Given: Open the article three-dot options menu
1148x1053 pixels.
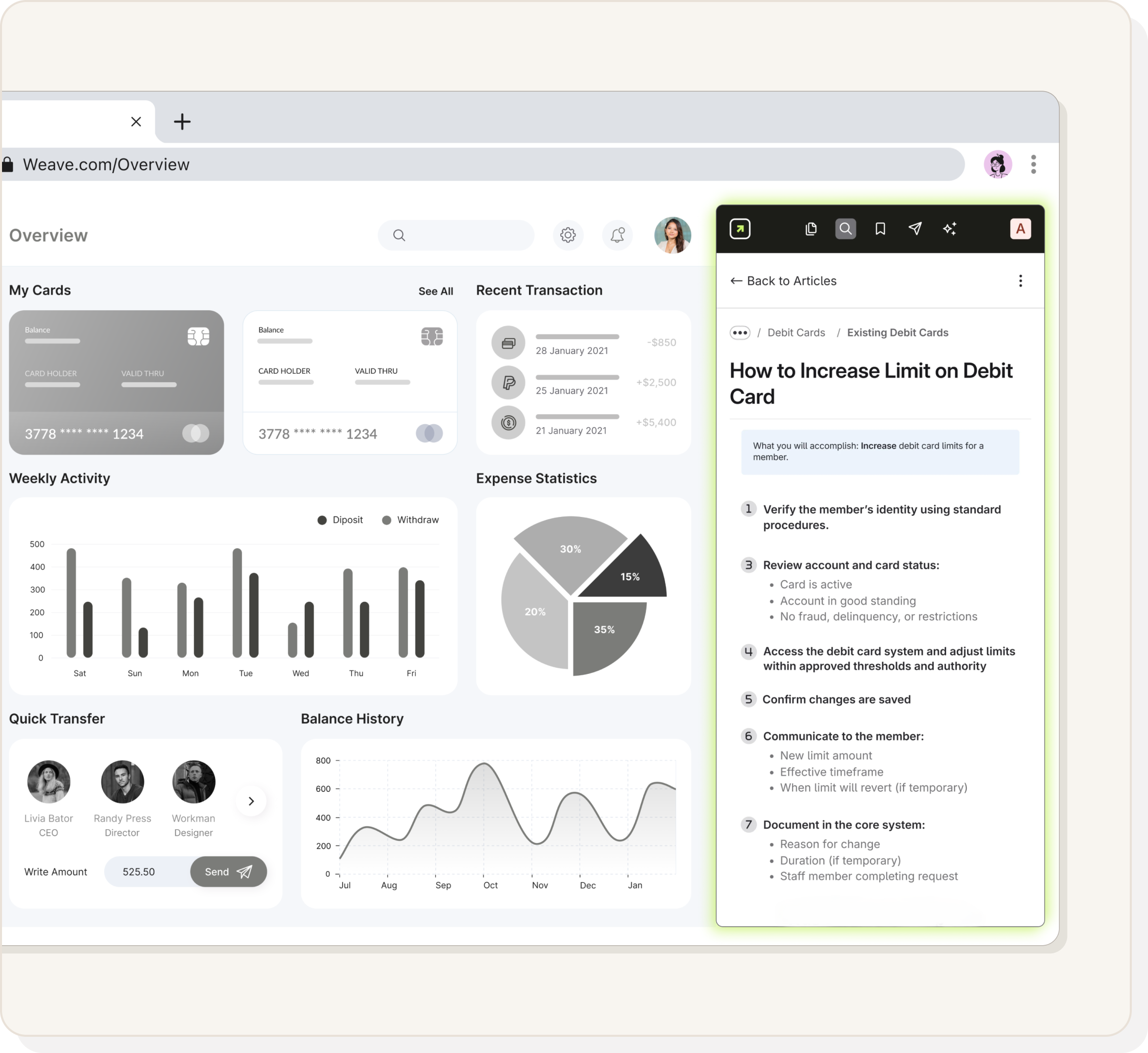Looking at the screenshot, I should click(1020, 281).
